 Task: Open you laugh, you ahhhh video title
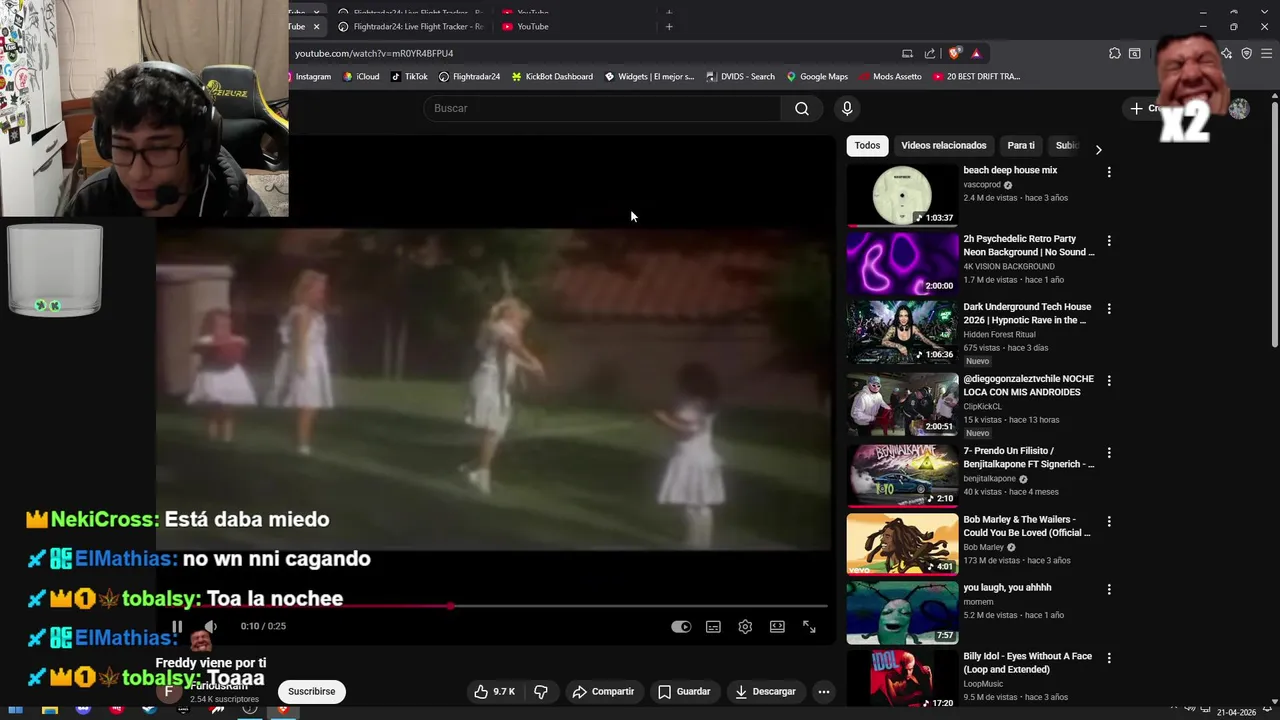click(1007, 588)
